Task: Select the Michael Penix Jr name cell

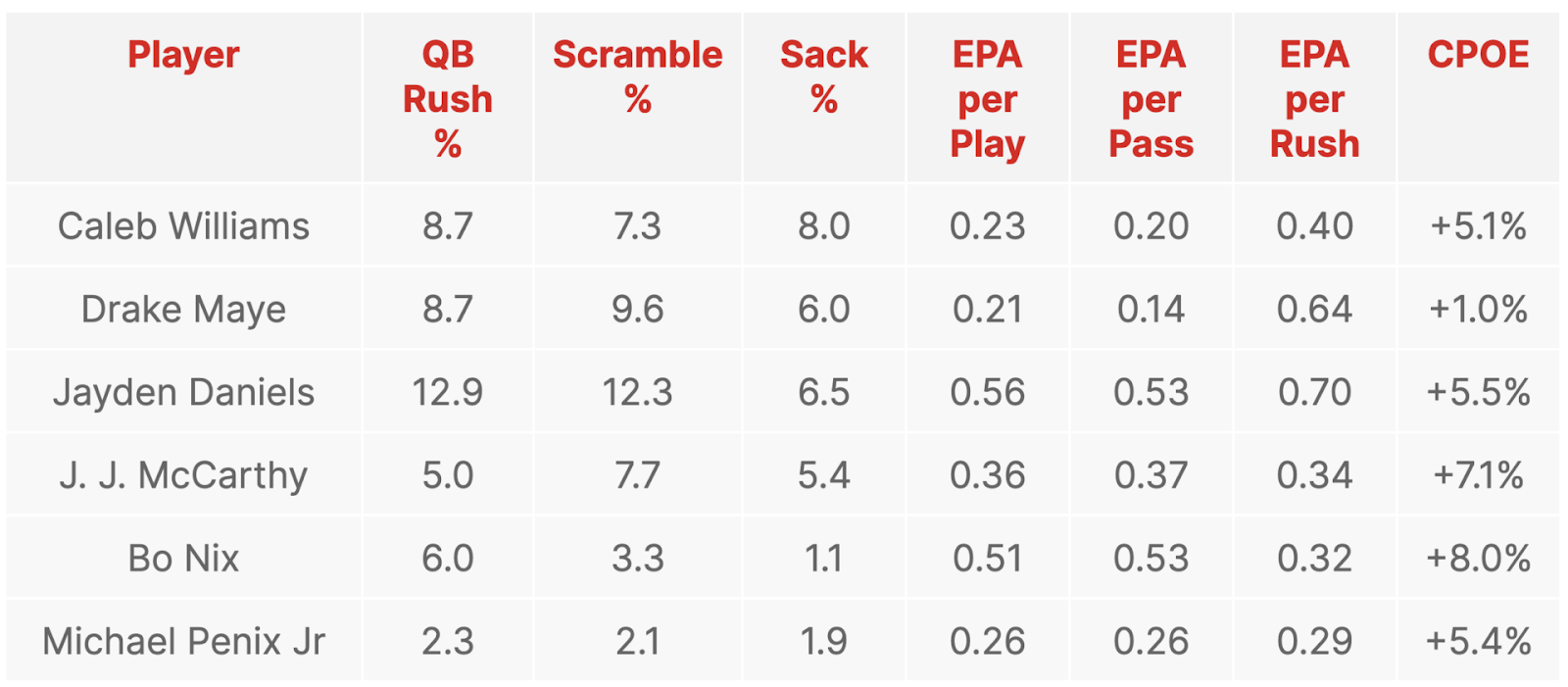Action: (183, 642)
